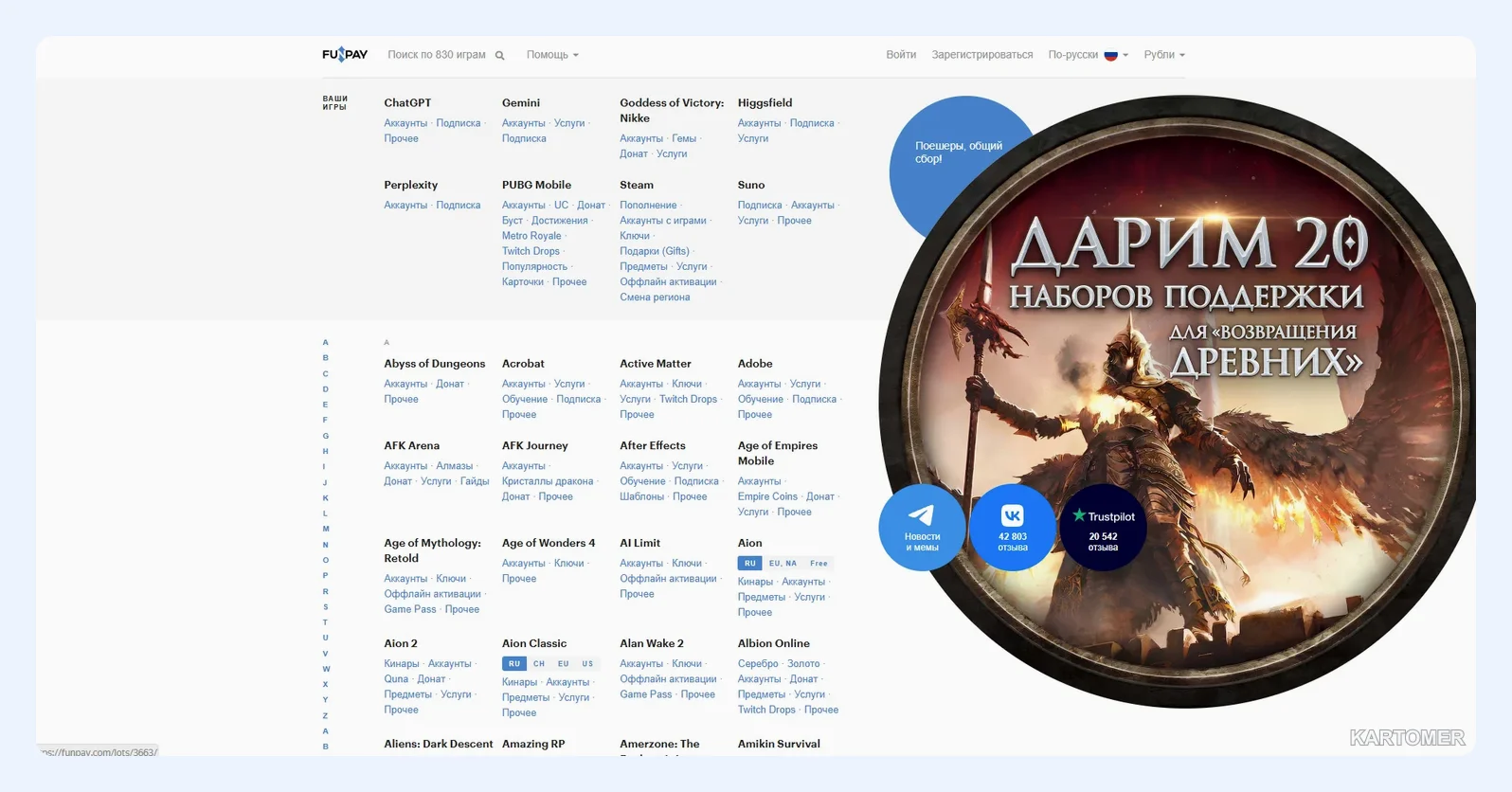This screenshot has width=1512, height=792.
Task: Open Quna under Aion 2
Action: pyautogui.click(x=396, y=679)
